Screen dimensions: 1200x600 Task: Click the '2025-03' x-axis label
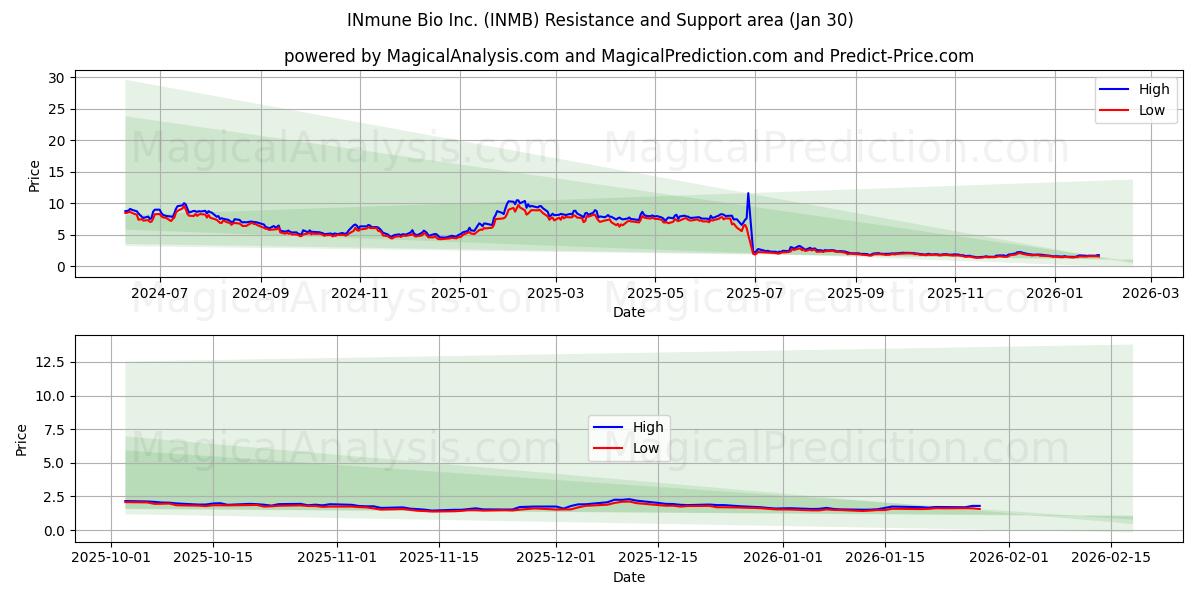[x=556, y=293]
